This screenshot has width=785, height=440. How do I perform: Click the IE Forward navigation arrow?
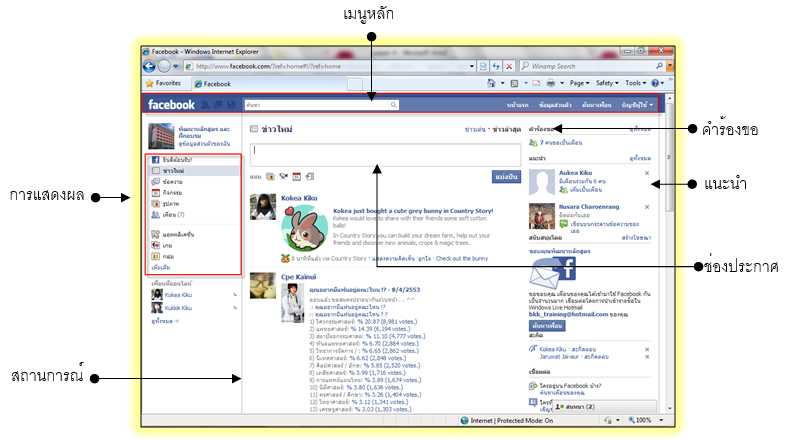[x=164, y=66]
